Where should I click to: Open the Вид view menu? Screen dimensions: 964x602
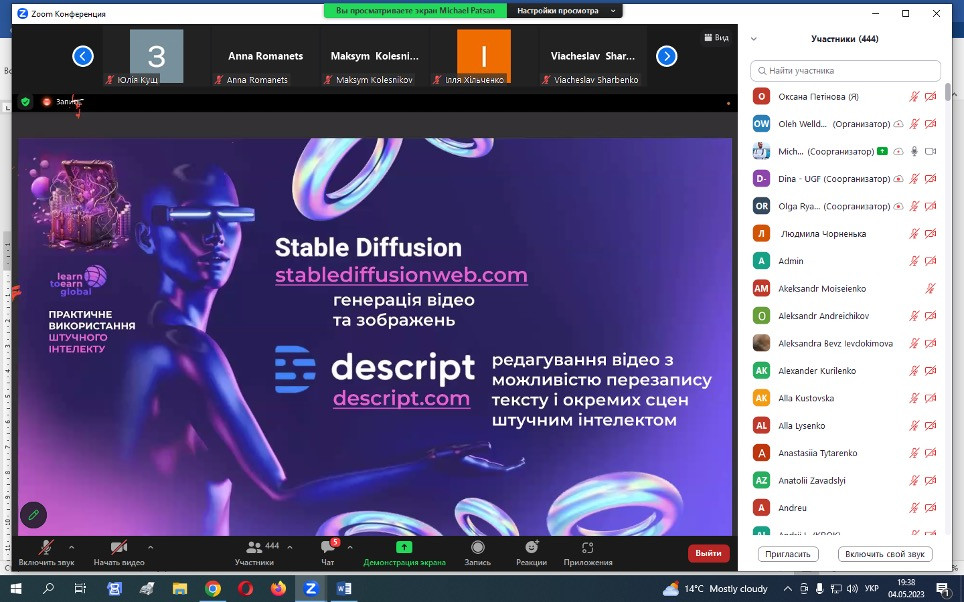point(716,38)
